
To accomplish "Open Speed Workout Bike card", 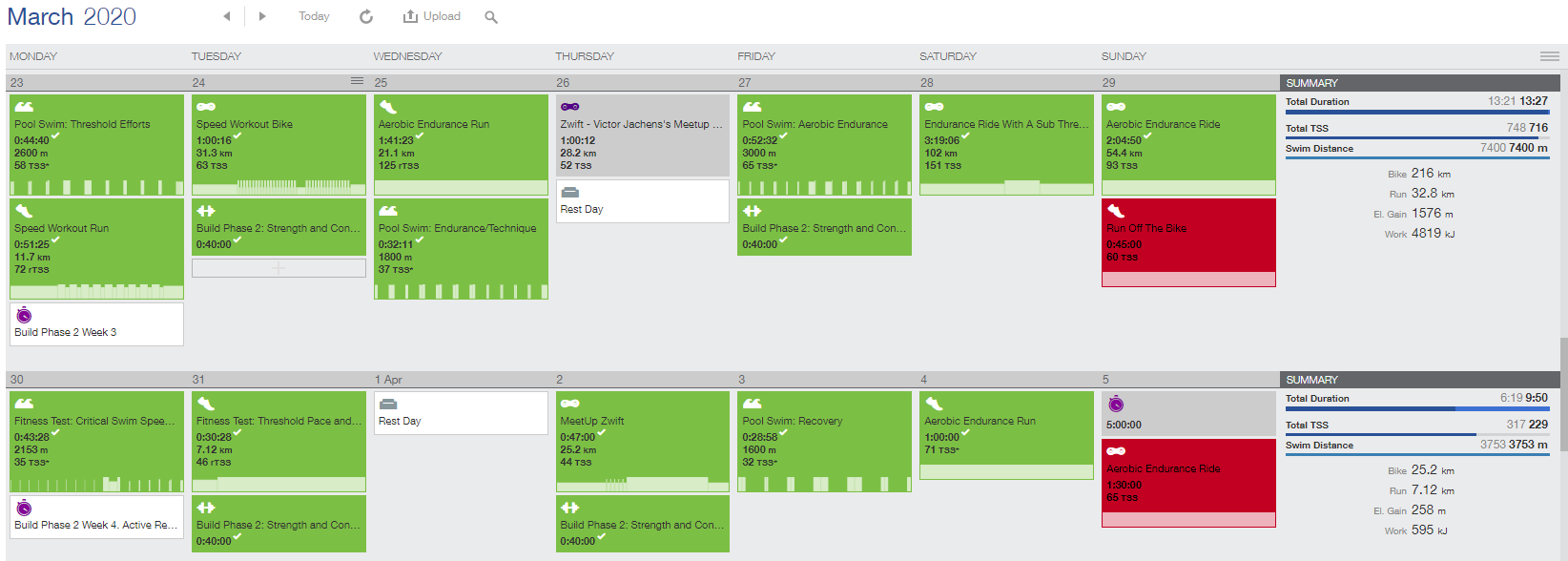I will (279, 144).
